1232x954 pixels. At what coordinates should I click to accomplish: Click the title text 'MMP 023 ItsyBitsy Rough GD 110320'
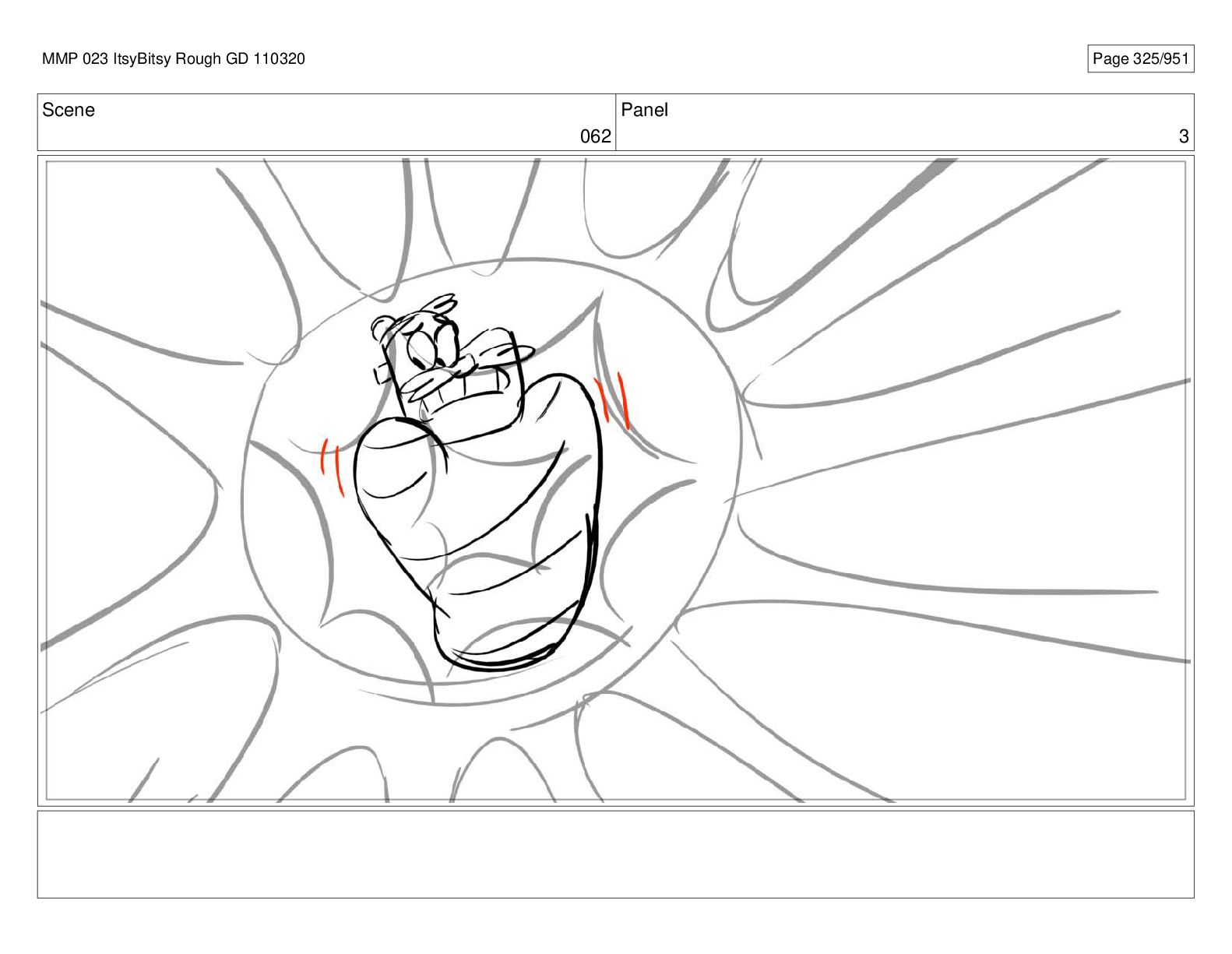pyautogui.click(x=174, y=58)
